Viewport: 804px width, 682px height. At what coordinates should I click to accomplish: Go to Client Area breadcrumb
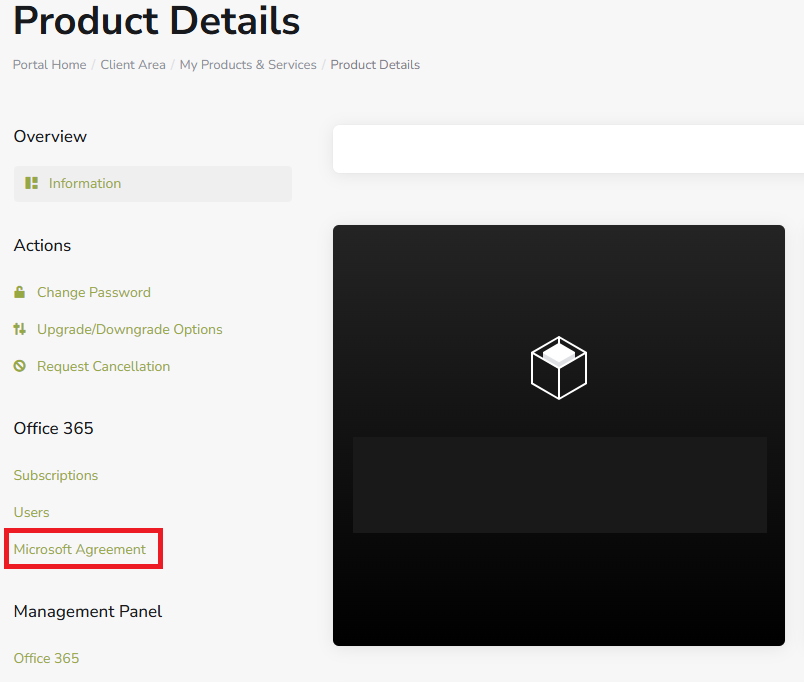coord(133,65)
